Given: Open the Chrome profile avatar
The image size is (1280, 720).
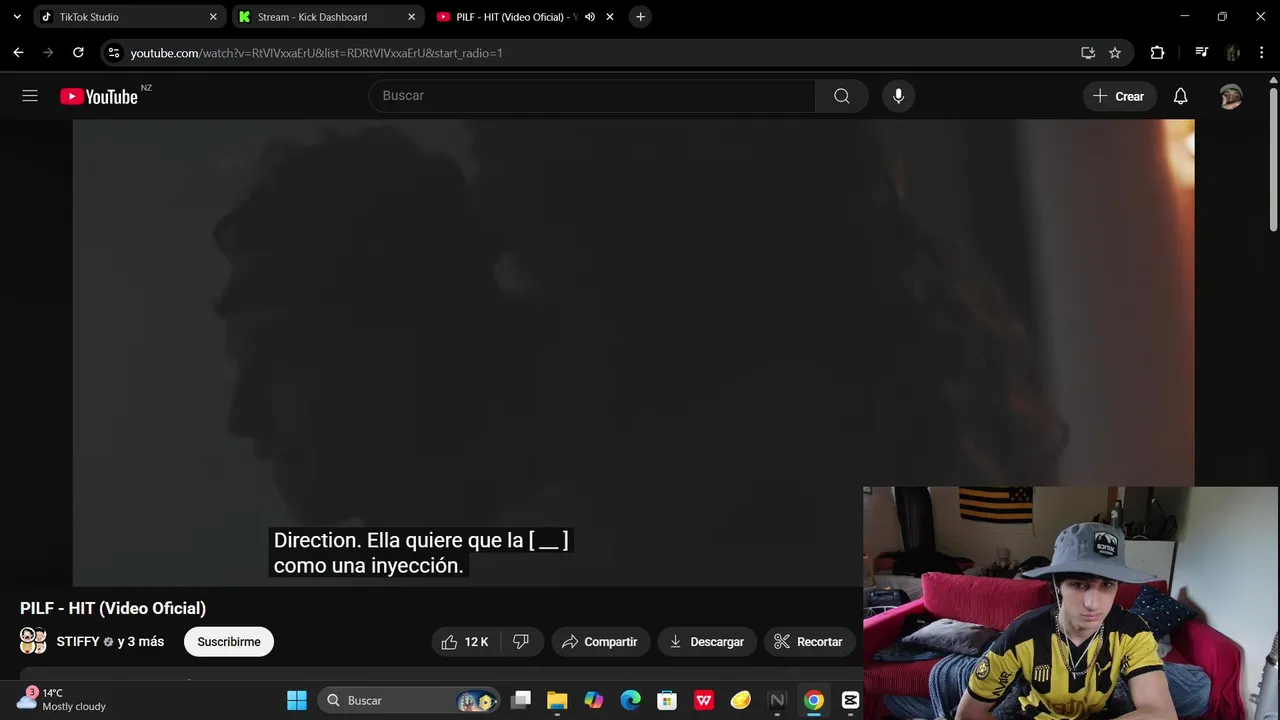Looking at the screenshot, I should coord(1232,52).
